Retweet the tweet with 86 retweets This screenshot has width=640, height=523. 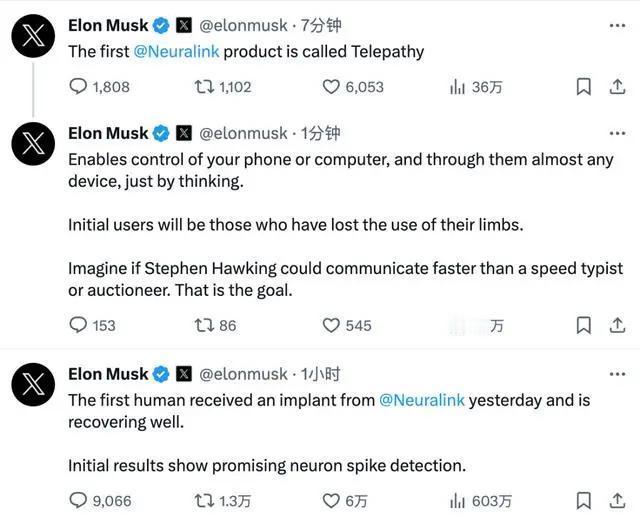pos(205,325)
